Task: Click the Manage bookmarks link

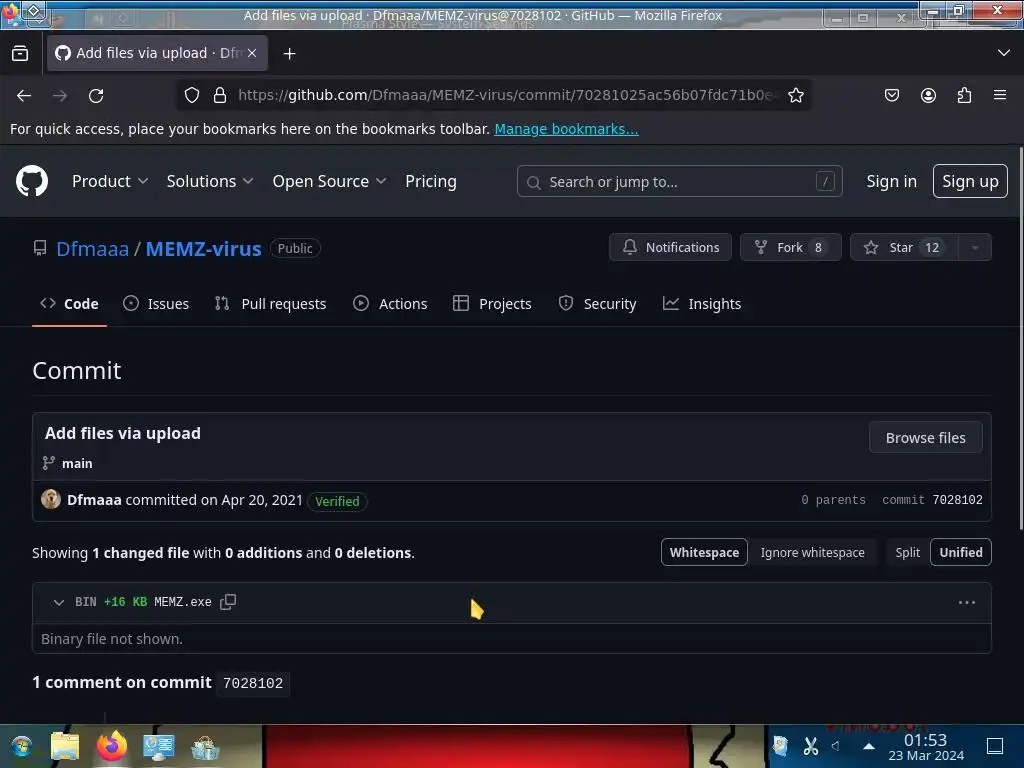Action: (x=566, y=129)
